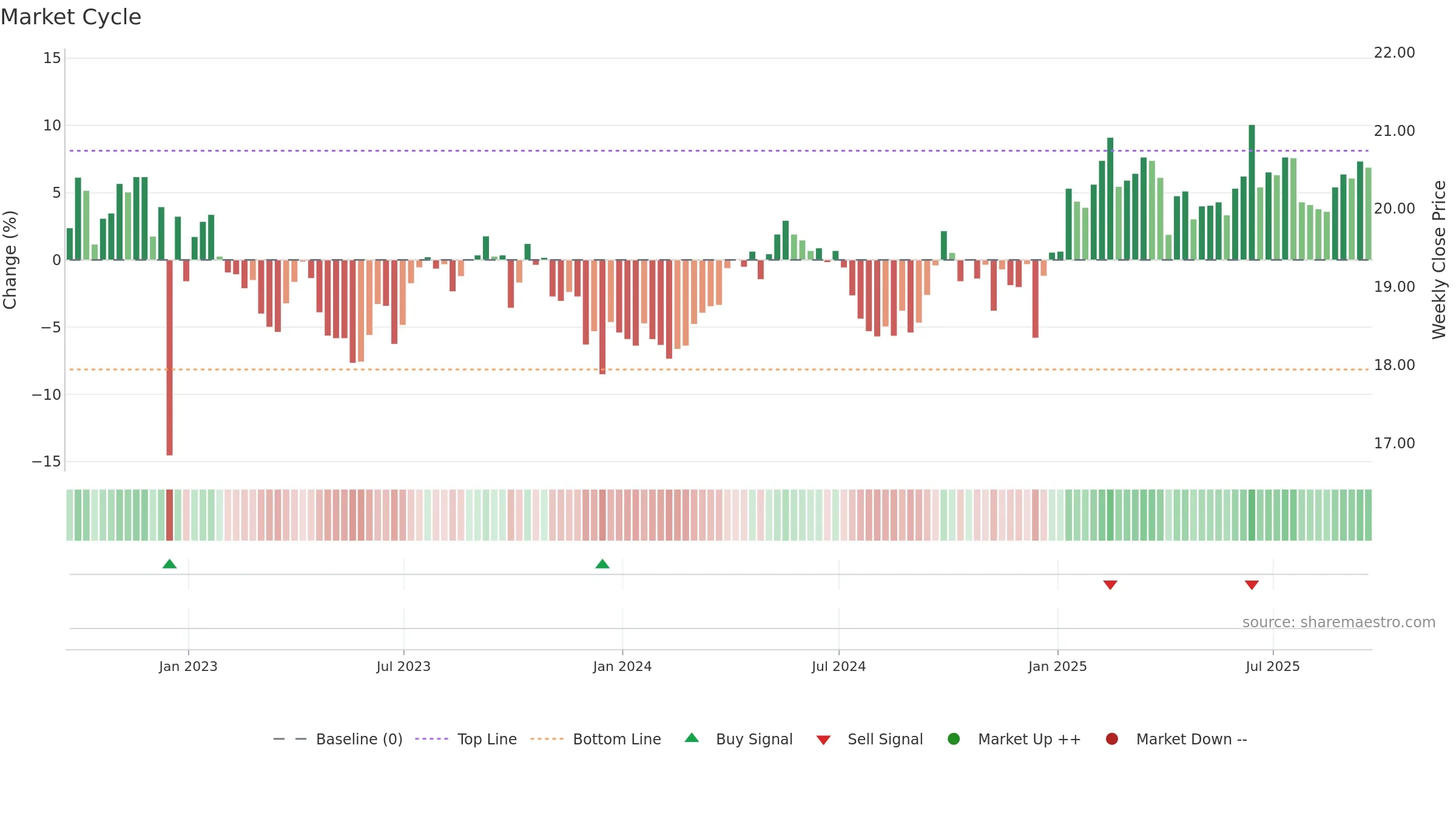This screenshot has height=819, width=1456.
Task: Click the source: sharemaestro.com text
Action: 1339,622
